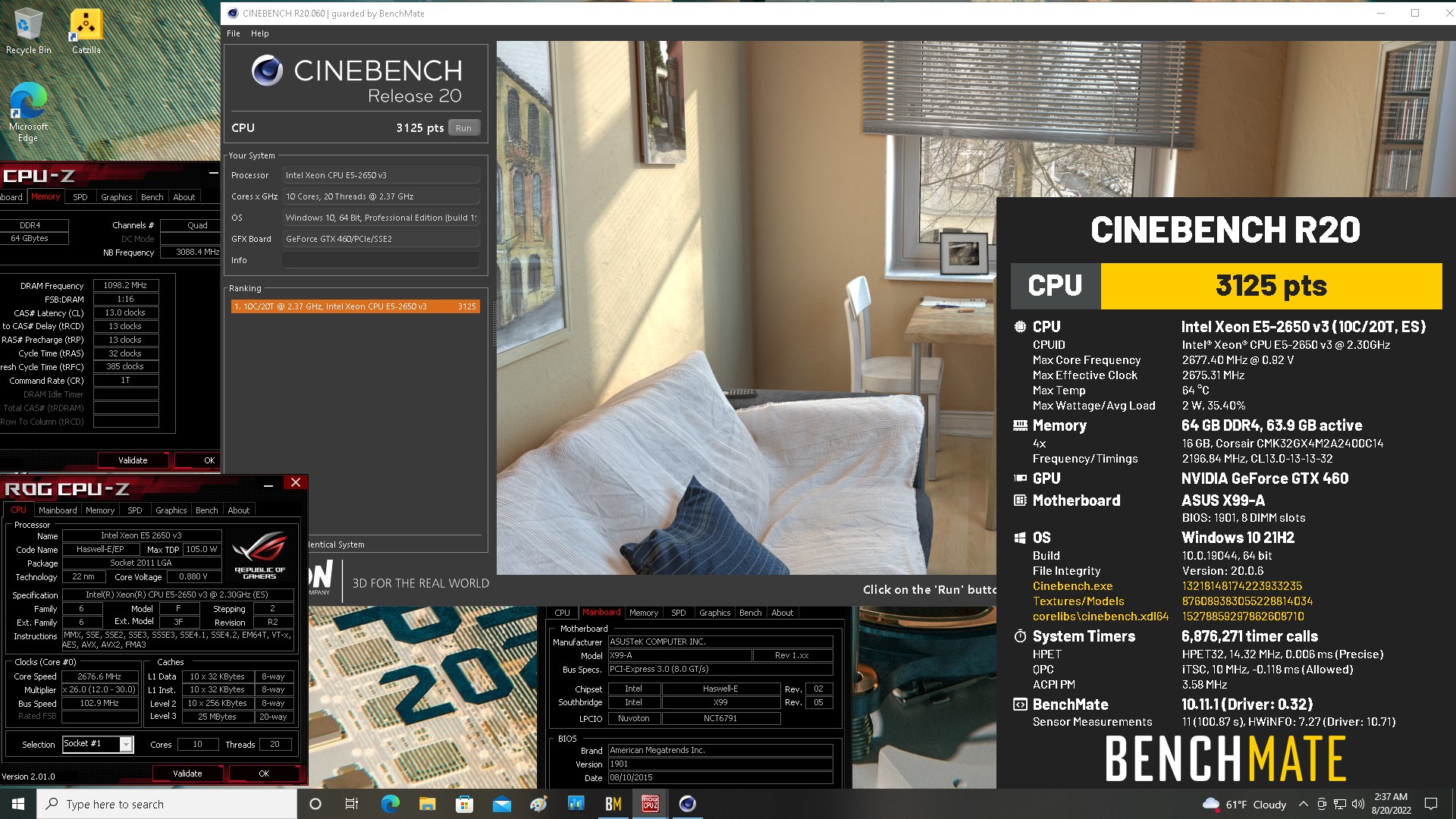The image size is (1456, 819).
Task: Click Windows Start button
Action: click(18, 804)
